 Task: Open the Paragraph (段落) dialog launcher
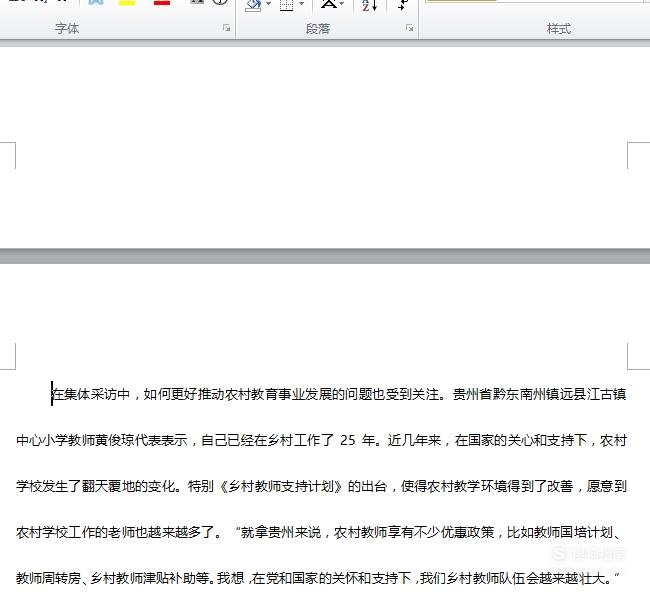[x=410, y=28]
